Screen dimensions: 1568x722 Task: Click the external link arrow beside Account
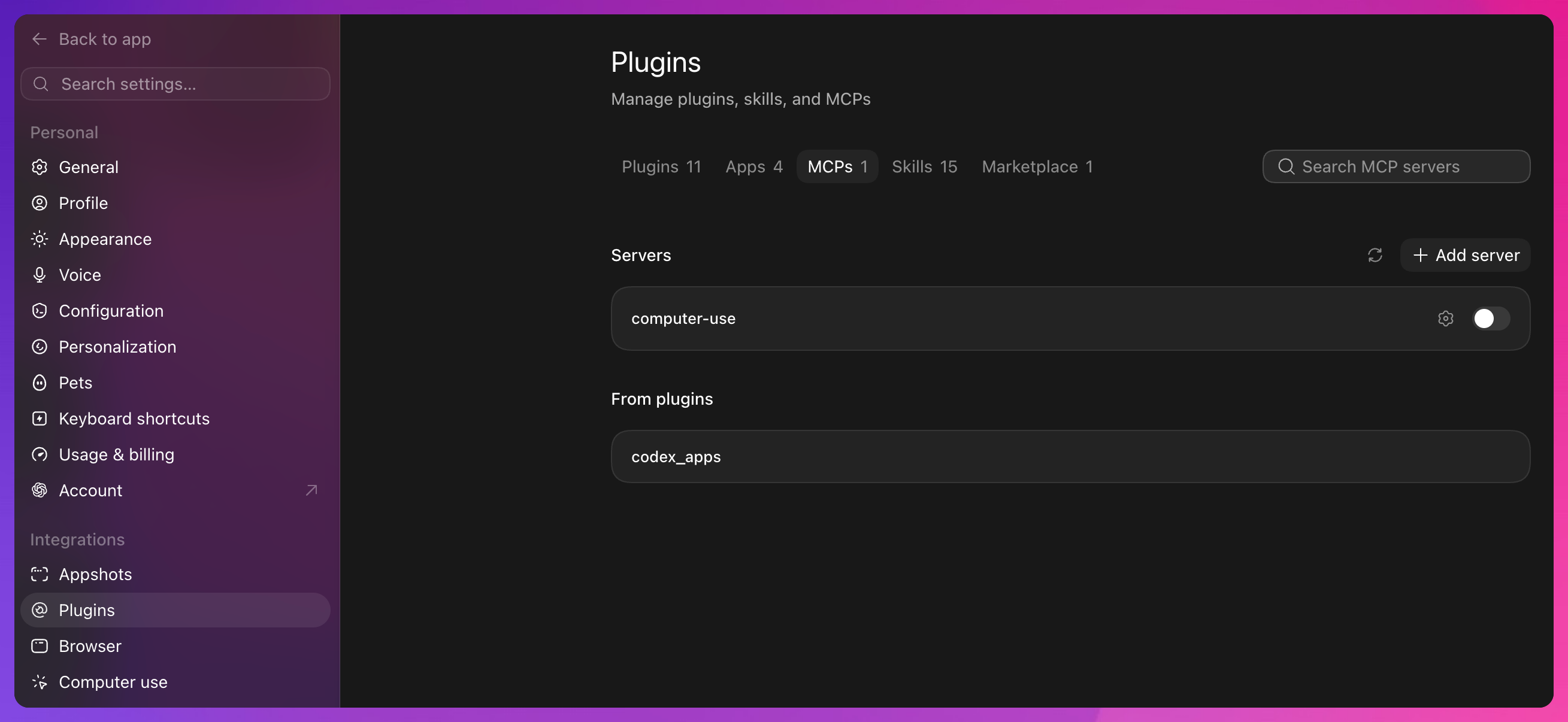[311, 490]
